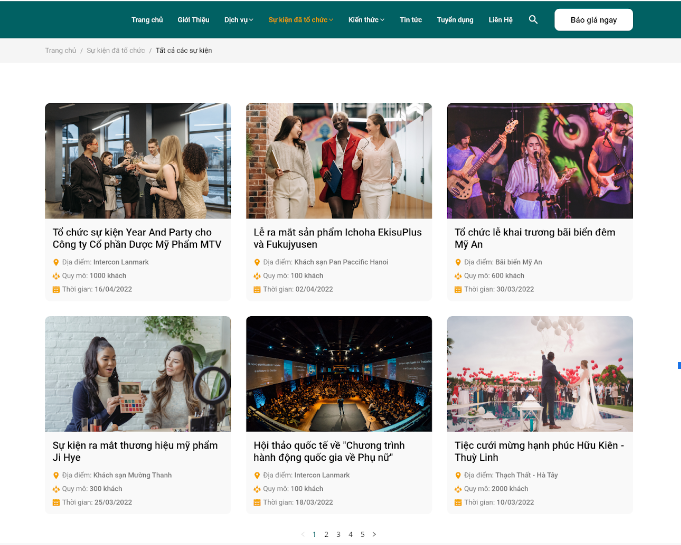
Task: Click the search magnifier icon in navbar
Action: tap(533, 19)
